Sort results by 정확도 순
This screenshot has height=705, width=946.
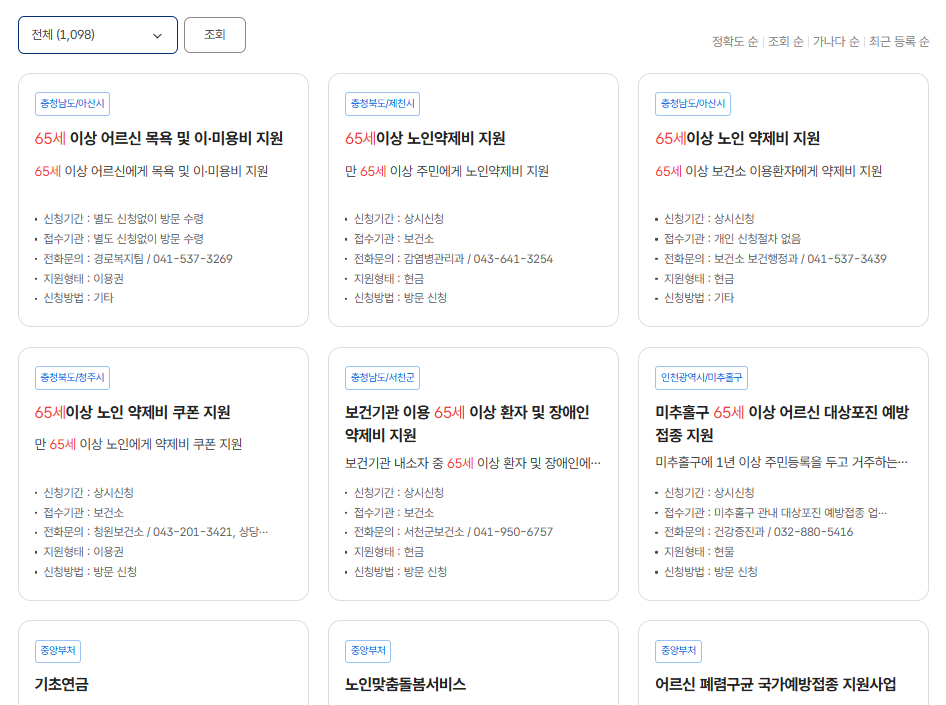pyautogui.click(x=734, y=42)
